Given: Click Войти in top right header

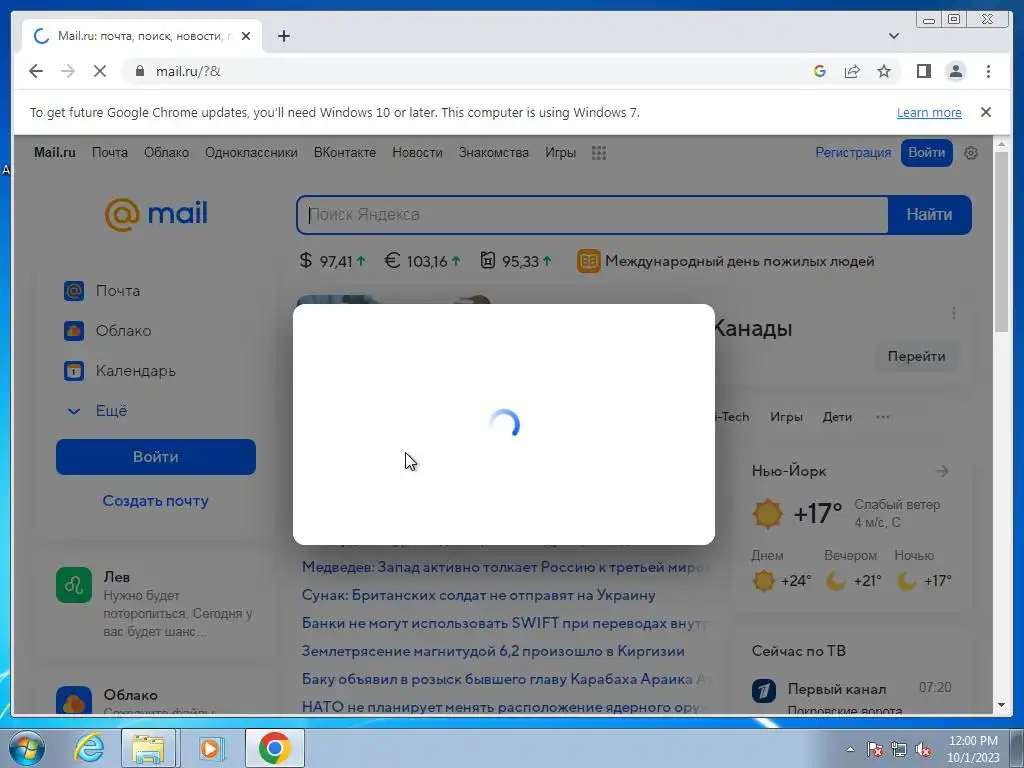Looking at the screenshot, I should tap(927, 153).
